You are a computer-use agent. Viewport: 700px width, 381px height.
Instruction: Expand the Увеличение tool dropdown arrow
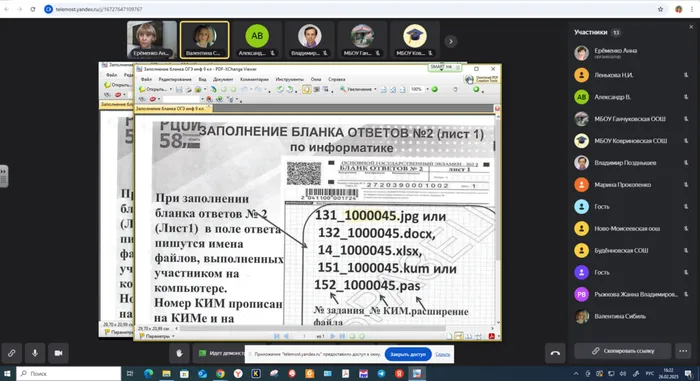(375, 89)
